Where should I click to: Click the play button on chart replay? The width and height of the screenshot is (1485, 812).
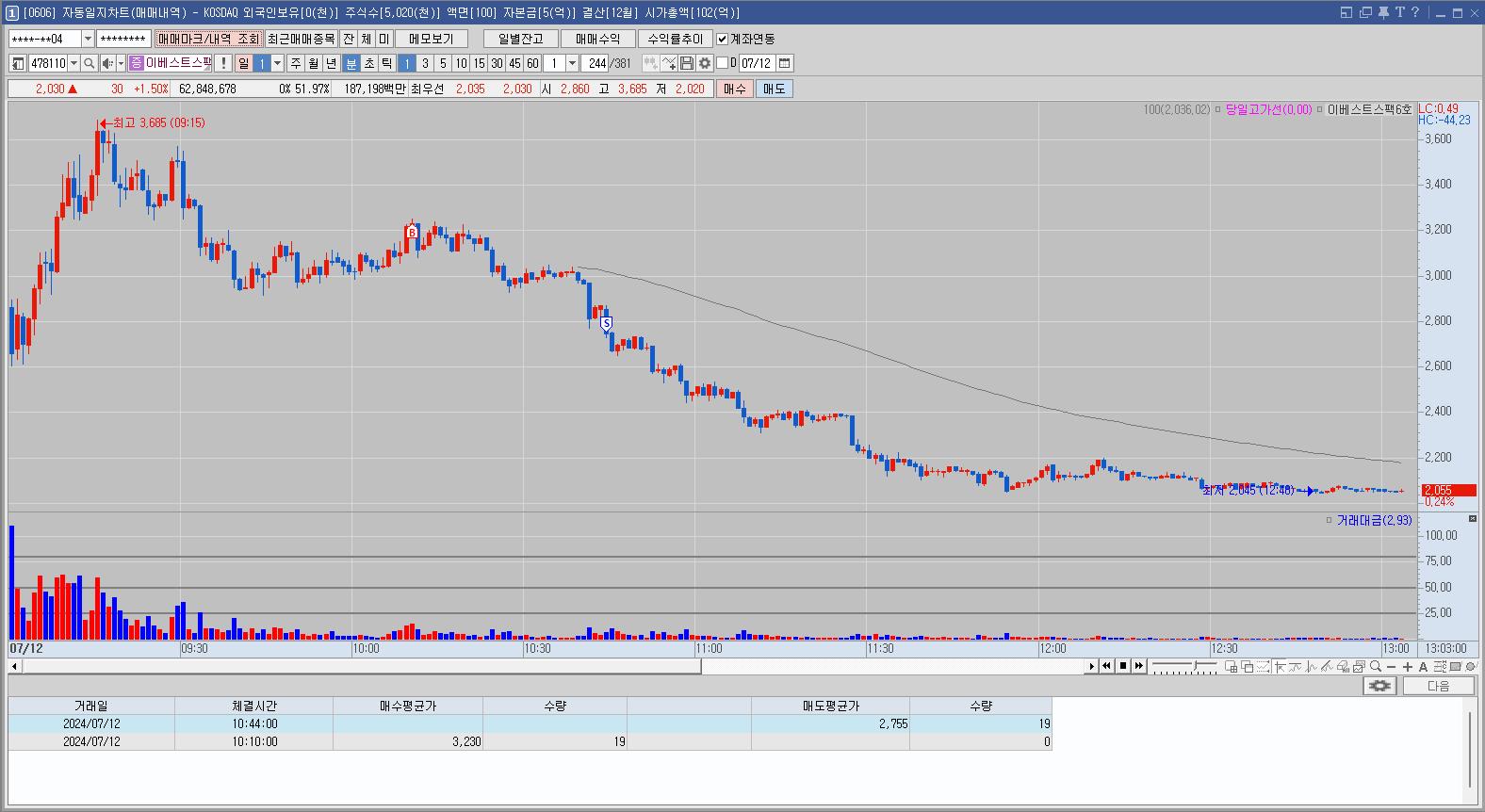point(1092,666)
